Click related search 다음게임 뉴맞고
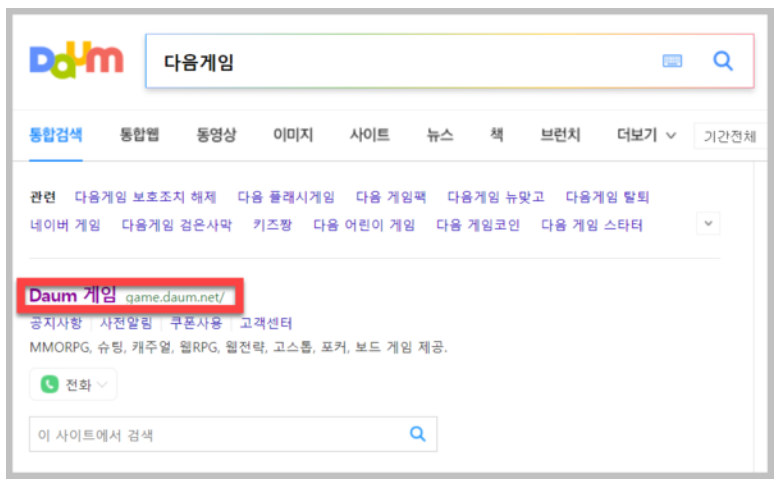Image resolution: width=781 pixels, height=481 pixels. tap(496, 197)
